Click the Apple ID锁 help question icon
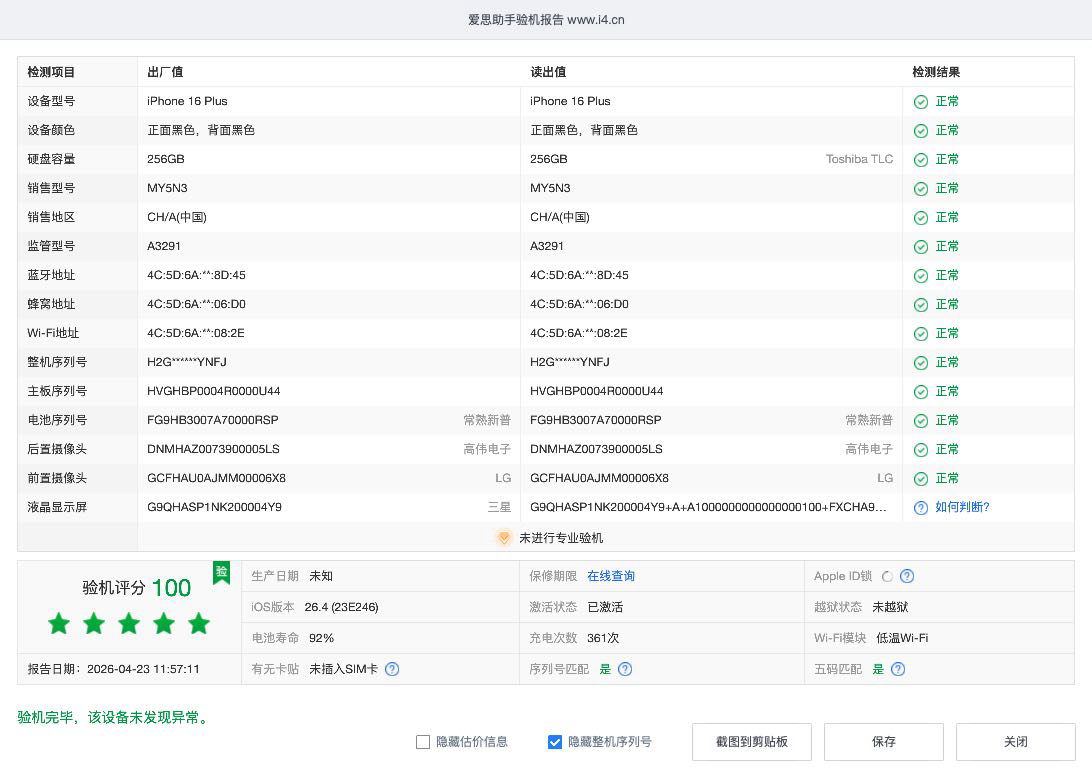 pos(906,576)
